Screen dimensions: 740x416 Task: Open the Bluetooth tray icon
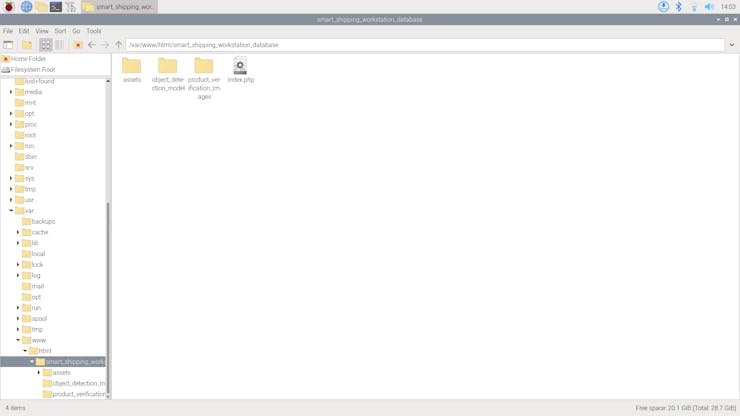coord(679,7)
